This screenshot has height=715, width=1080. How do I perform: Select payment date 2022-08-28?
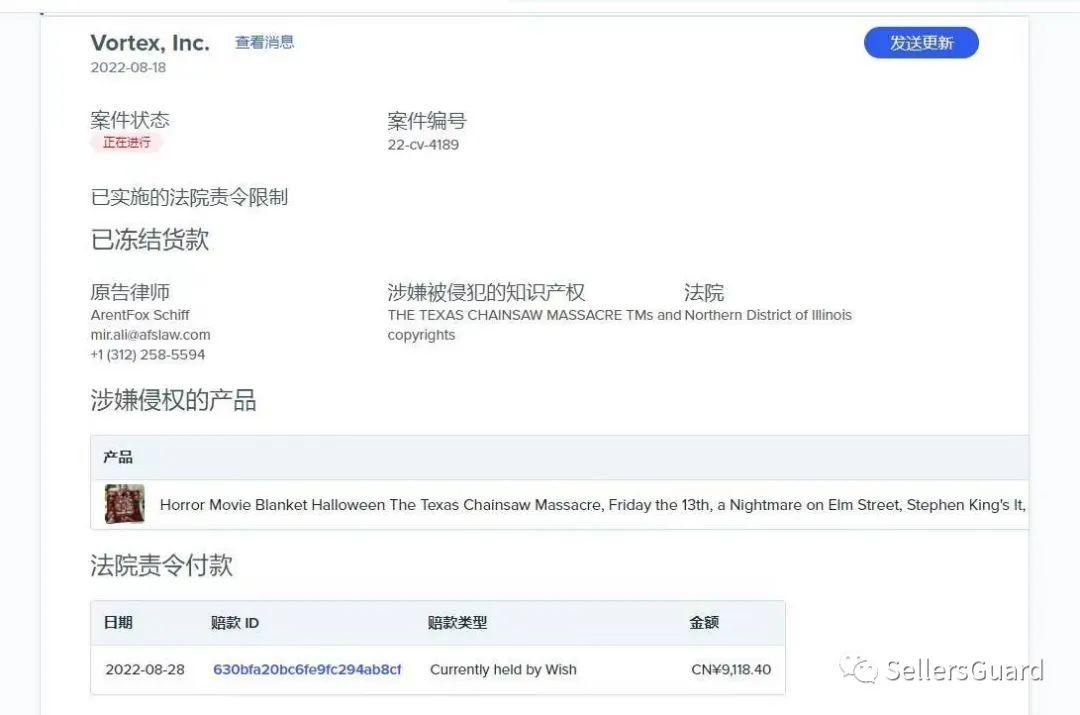coord(145,670)
